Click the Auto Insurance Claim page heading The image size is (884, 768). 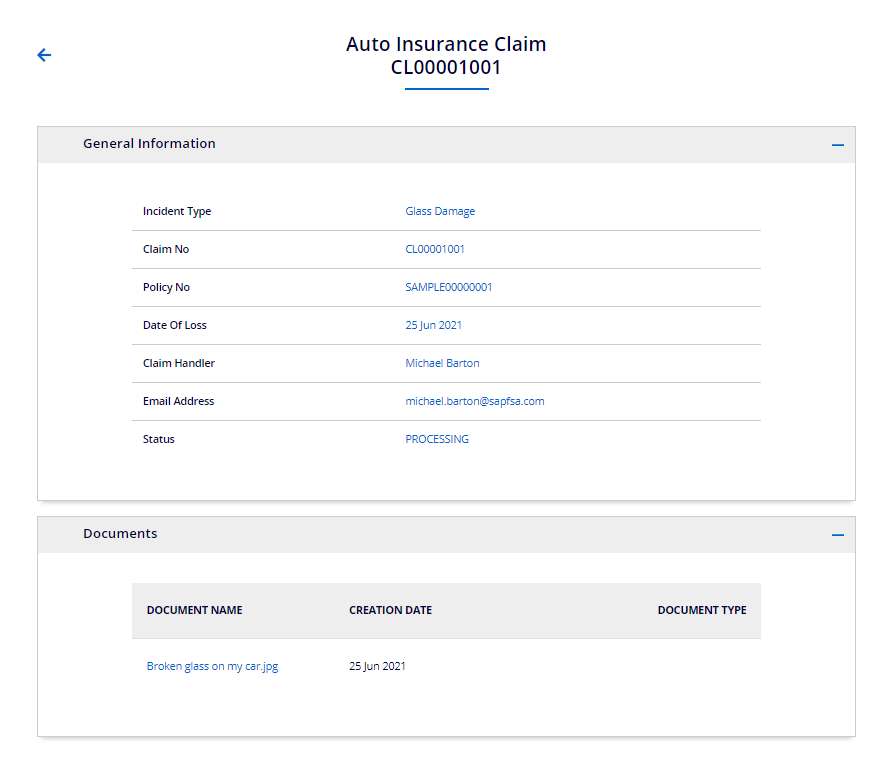click(x=446, y=45)
